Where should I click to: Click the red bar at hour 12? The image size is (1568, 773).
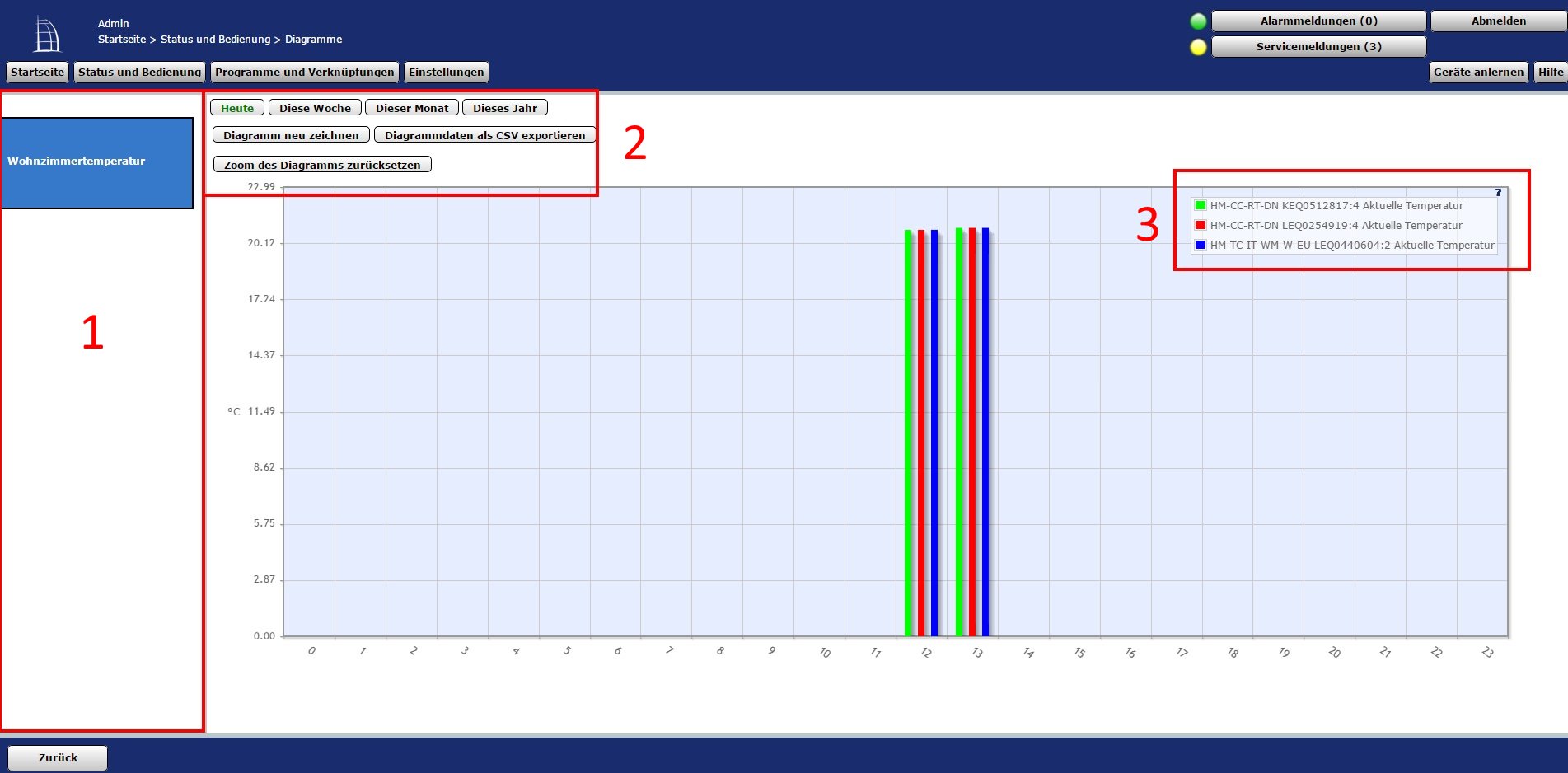(921, 433)
